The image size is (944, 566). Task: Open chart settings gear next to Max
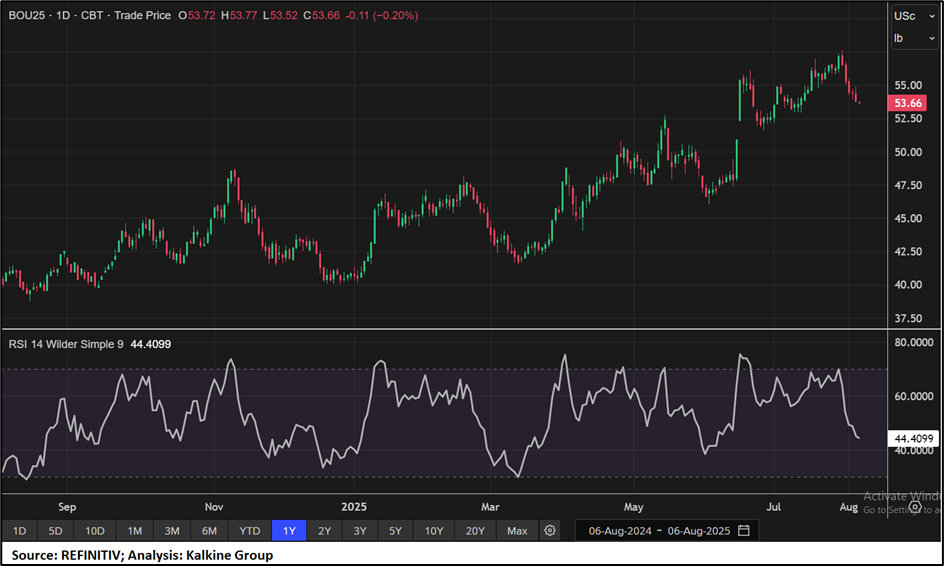[x=550, y=531]
